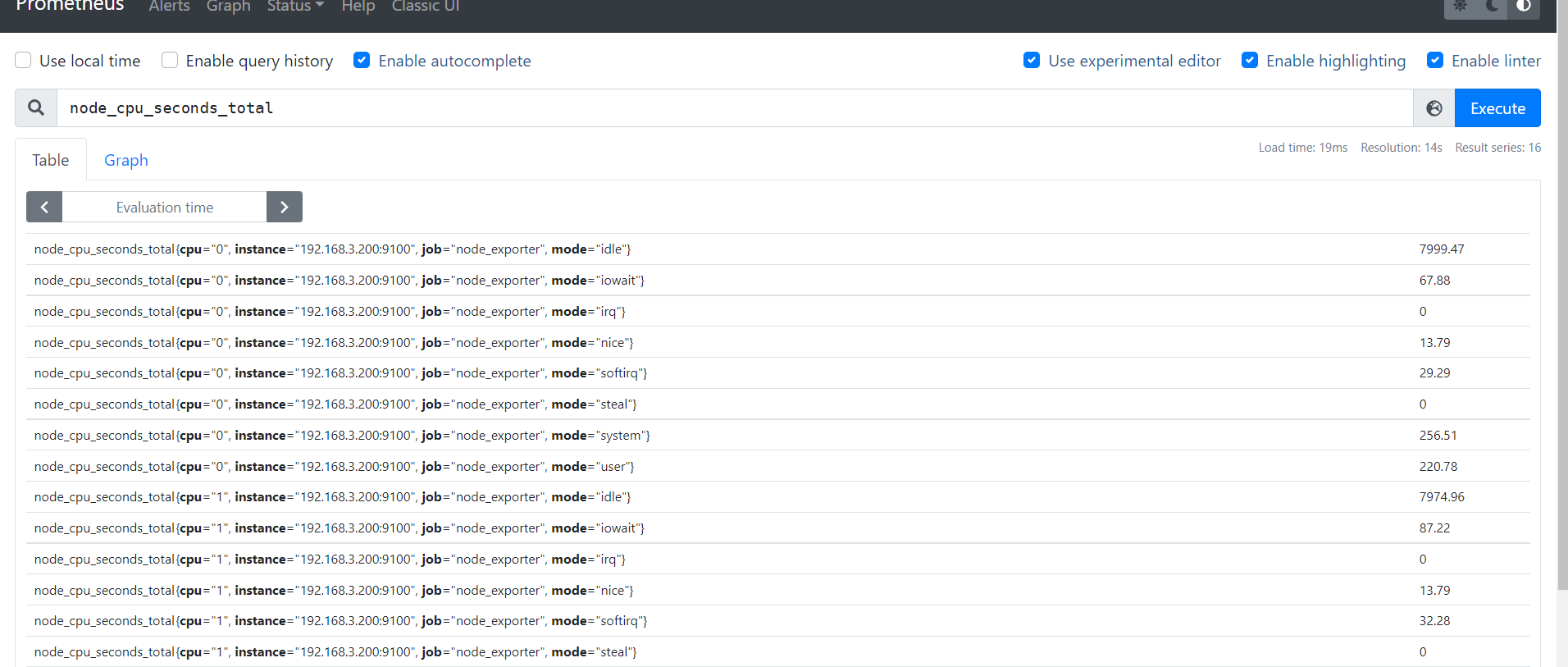1568x667 pixels.
Task: Open the Help link in navbar
Action: (x=358, y=7)
